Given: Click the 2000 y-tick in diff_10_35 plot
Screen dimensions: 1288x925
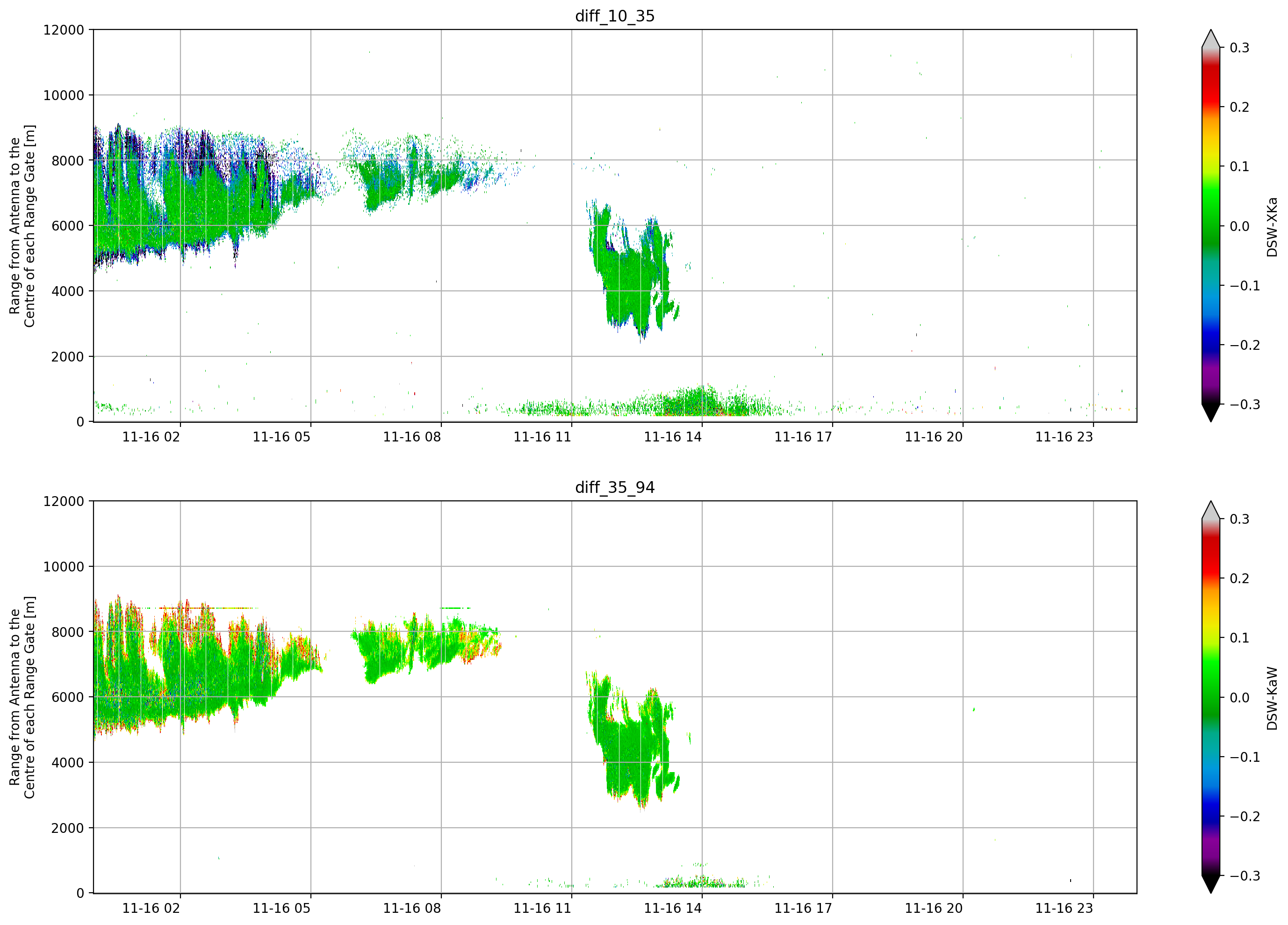Looking at the screenshot, I should pos(68,357).
